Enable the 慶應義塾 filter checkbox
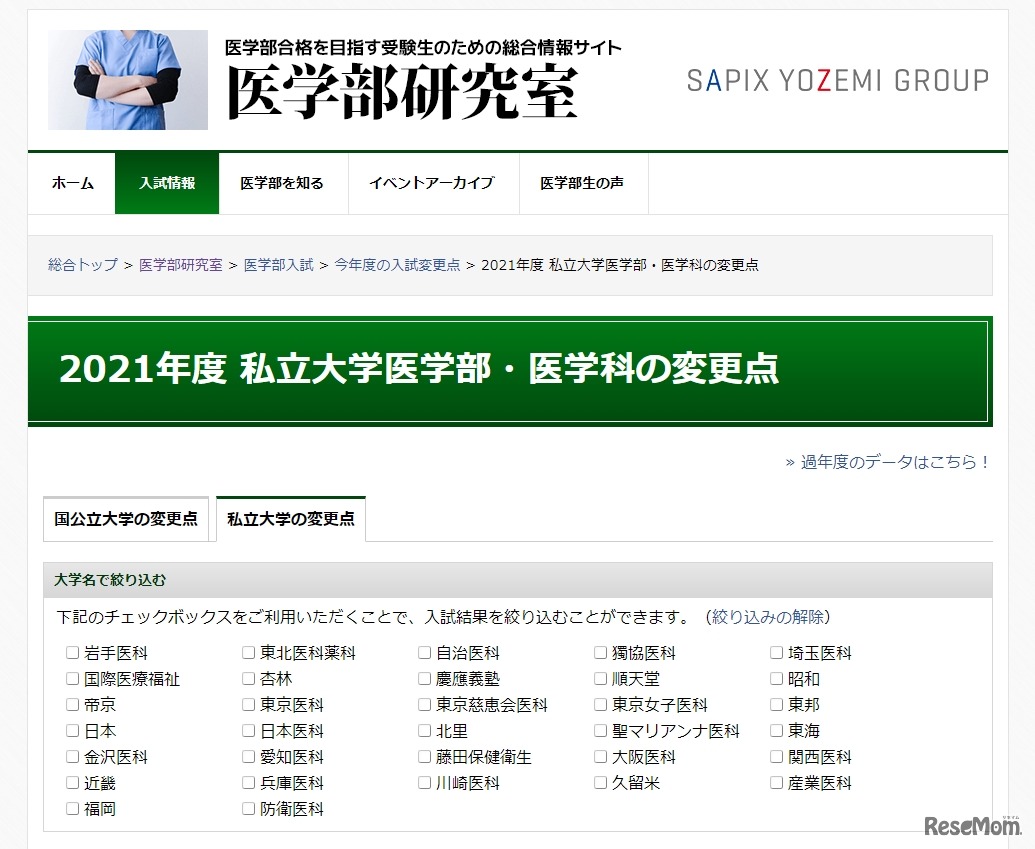The width and height of the screenshot is (1035, 849). click(424, 678)
